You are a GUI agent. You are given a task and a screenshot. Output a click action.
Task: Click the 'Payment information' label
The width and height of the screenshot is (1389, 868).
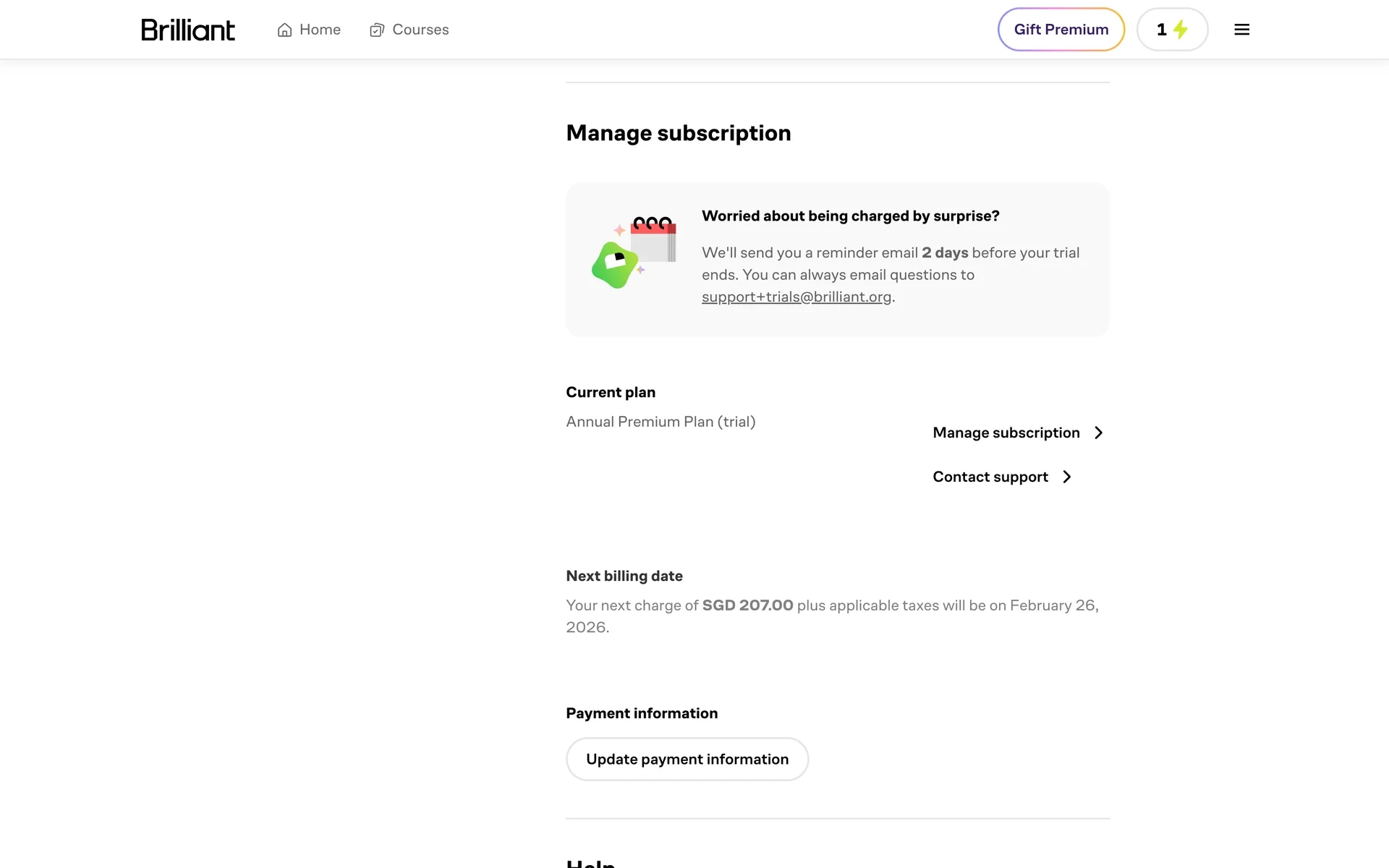pyautogui.click(x=642, y=713)
